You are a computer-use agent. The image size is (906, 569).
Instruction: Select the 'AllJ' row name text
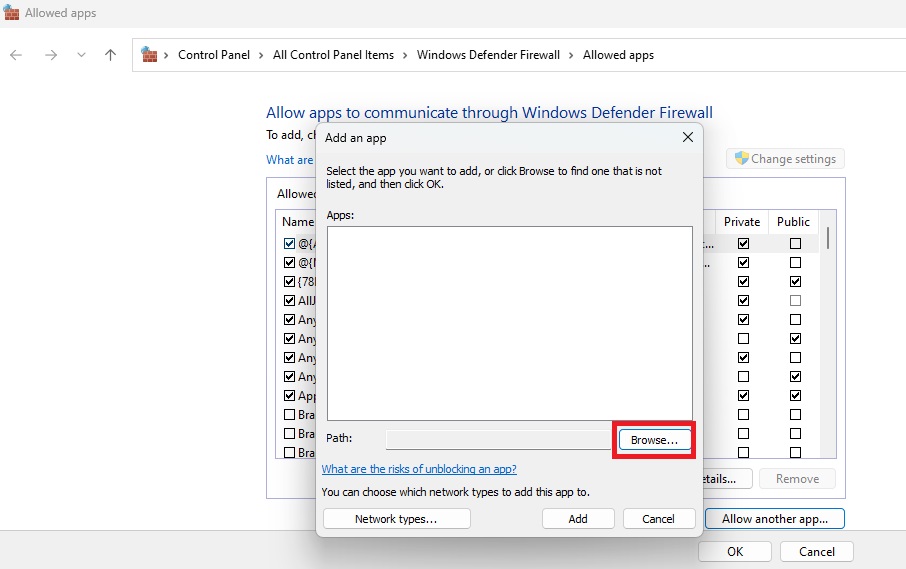(307, 300)
